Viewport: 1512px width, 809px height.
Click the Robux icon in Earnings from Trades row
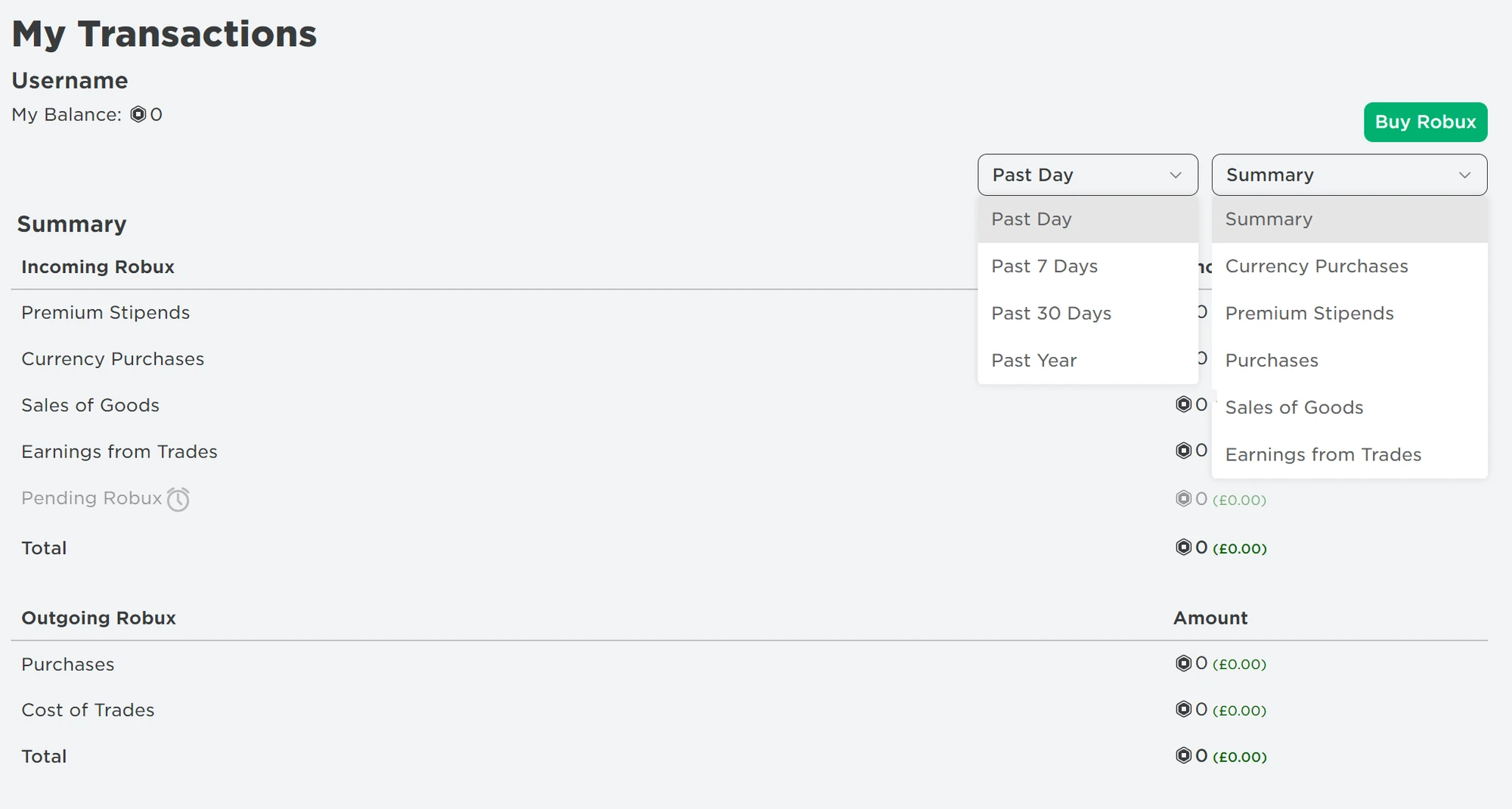point(1183,451)
